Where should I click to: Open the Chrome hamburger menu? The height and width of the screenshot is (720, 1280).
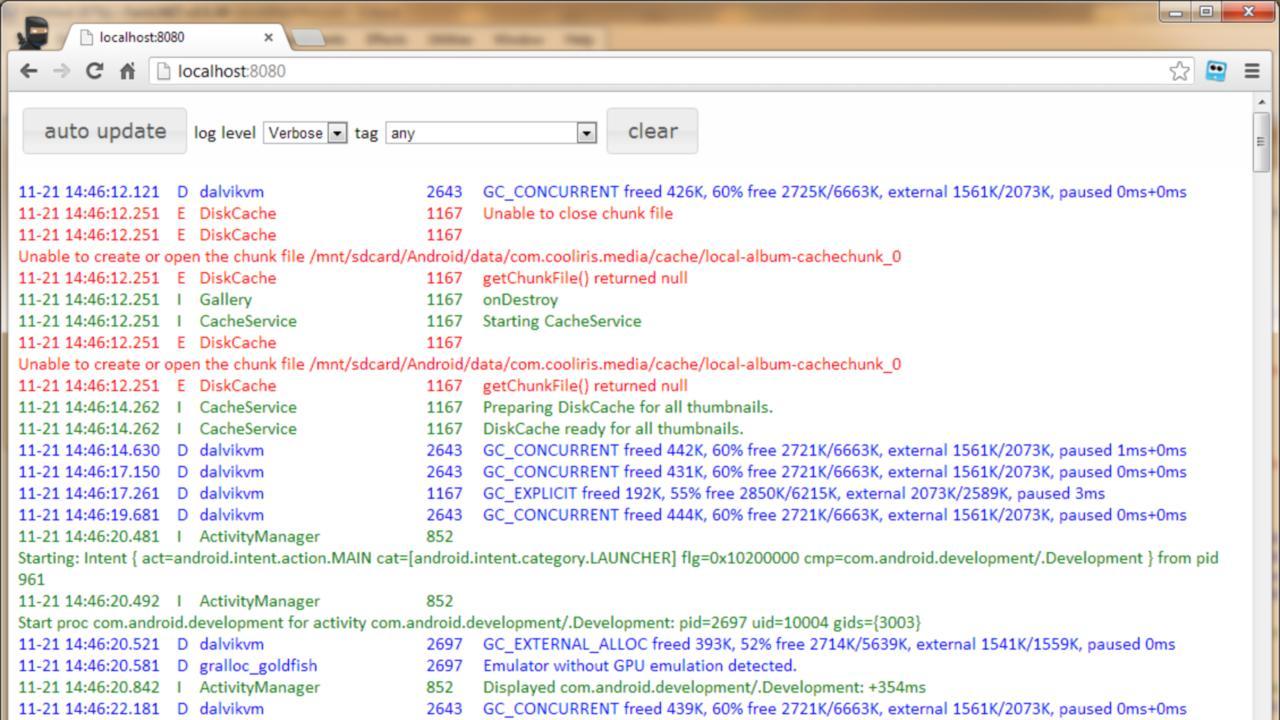pos(1251,71)
